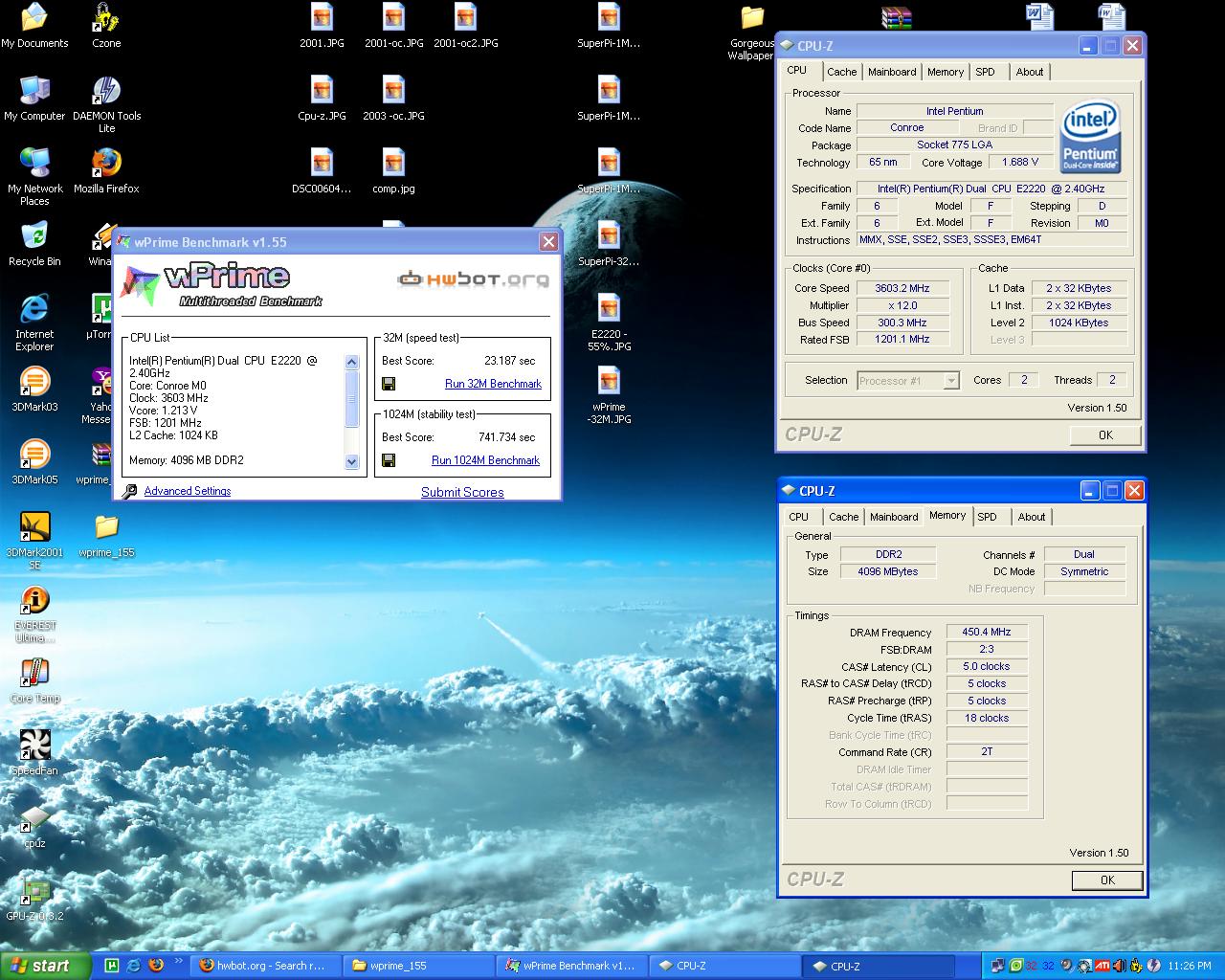Click Run 1024M Benchmark link

(485, 460)
